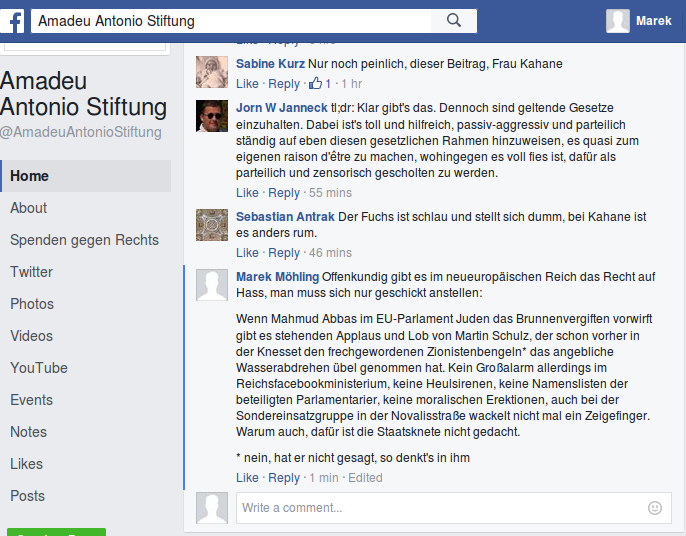Open the Notes section

[28, 431]
